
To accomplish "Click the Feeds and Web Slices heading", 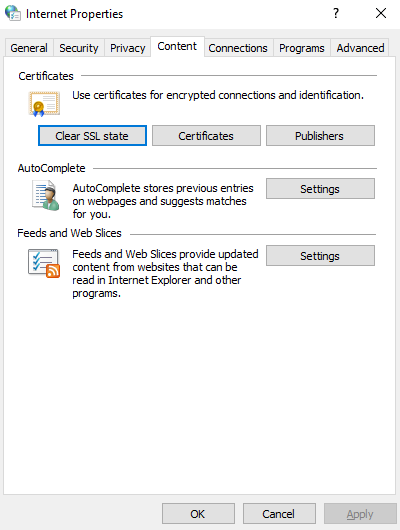I will point(69,233).
